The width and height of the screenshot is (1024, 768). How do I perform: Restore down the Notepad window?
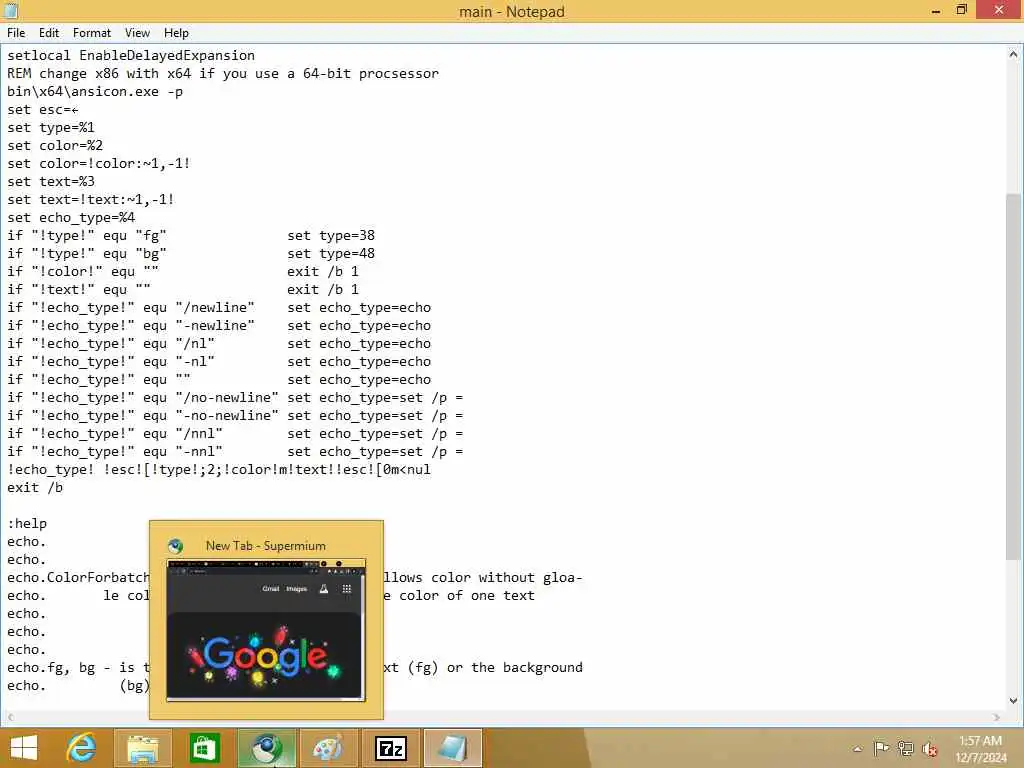click(961, 10)
